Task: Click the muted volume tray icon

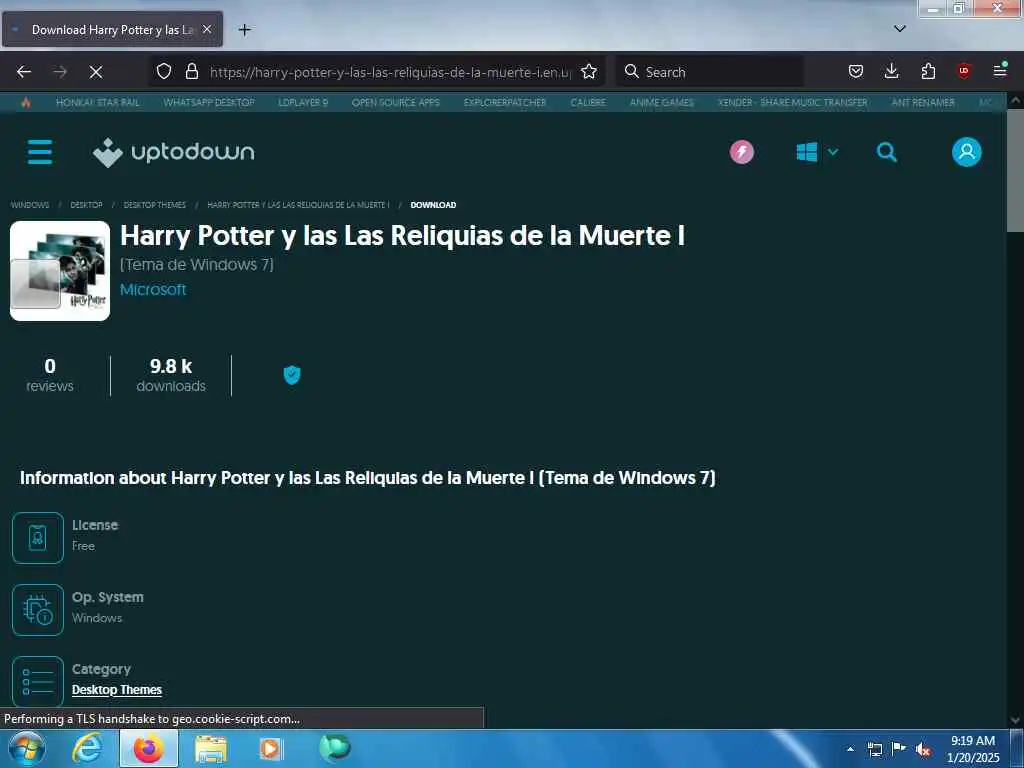Action: (923, 750)
